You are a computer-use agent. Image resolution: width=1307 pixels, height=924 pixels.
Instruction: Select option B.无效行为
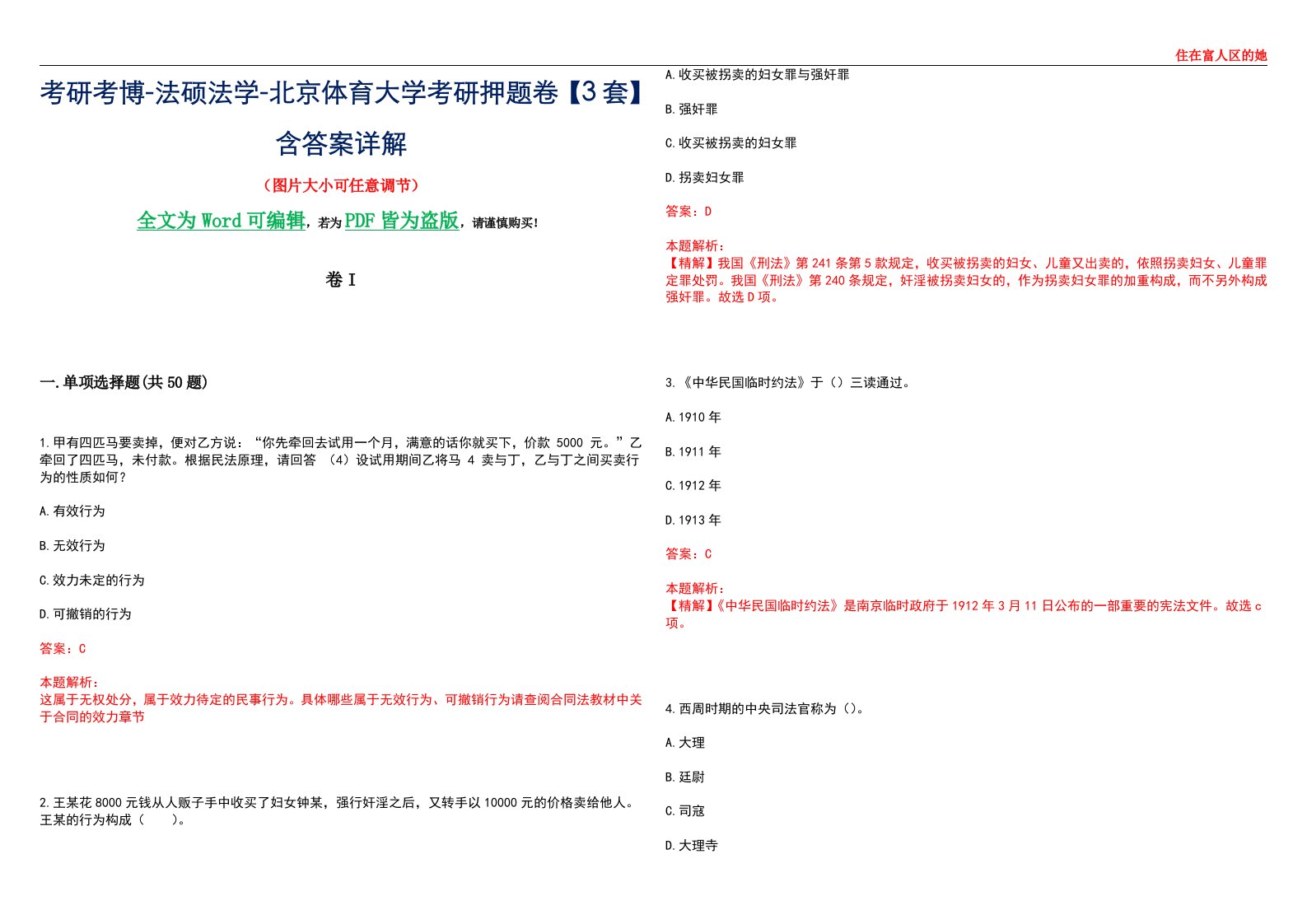[x=72, y=546]
